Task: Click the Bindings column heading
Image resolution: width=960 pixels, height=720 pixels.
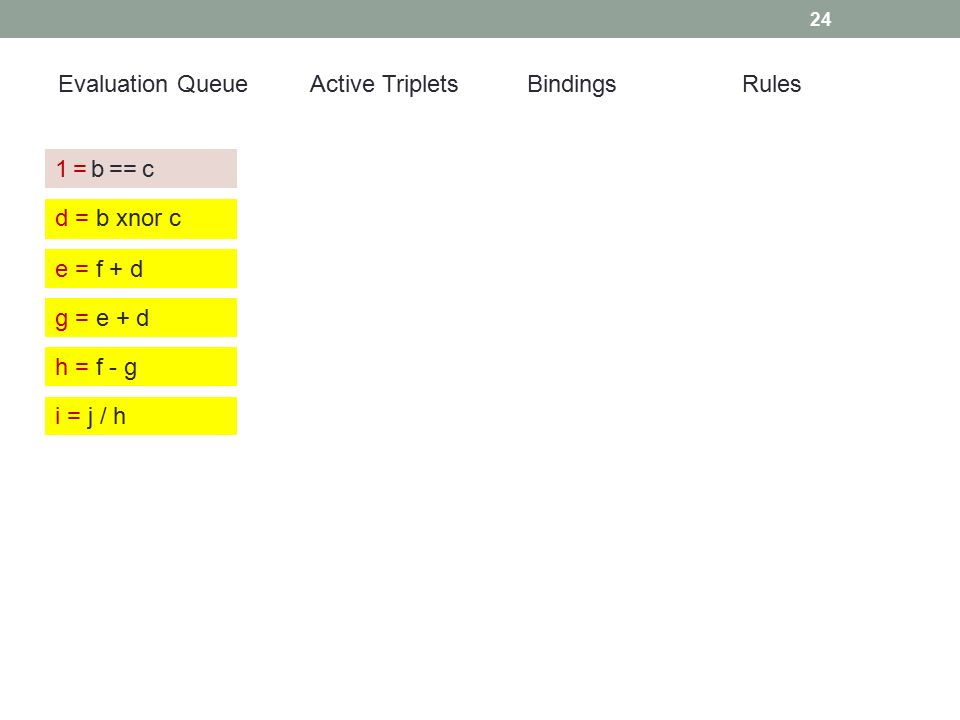Action: [571, 84]
